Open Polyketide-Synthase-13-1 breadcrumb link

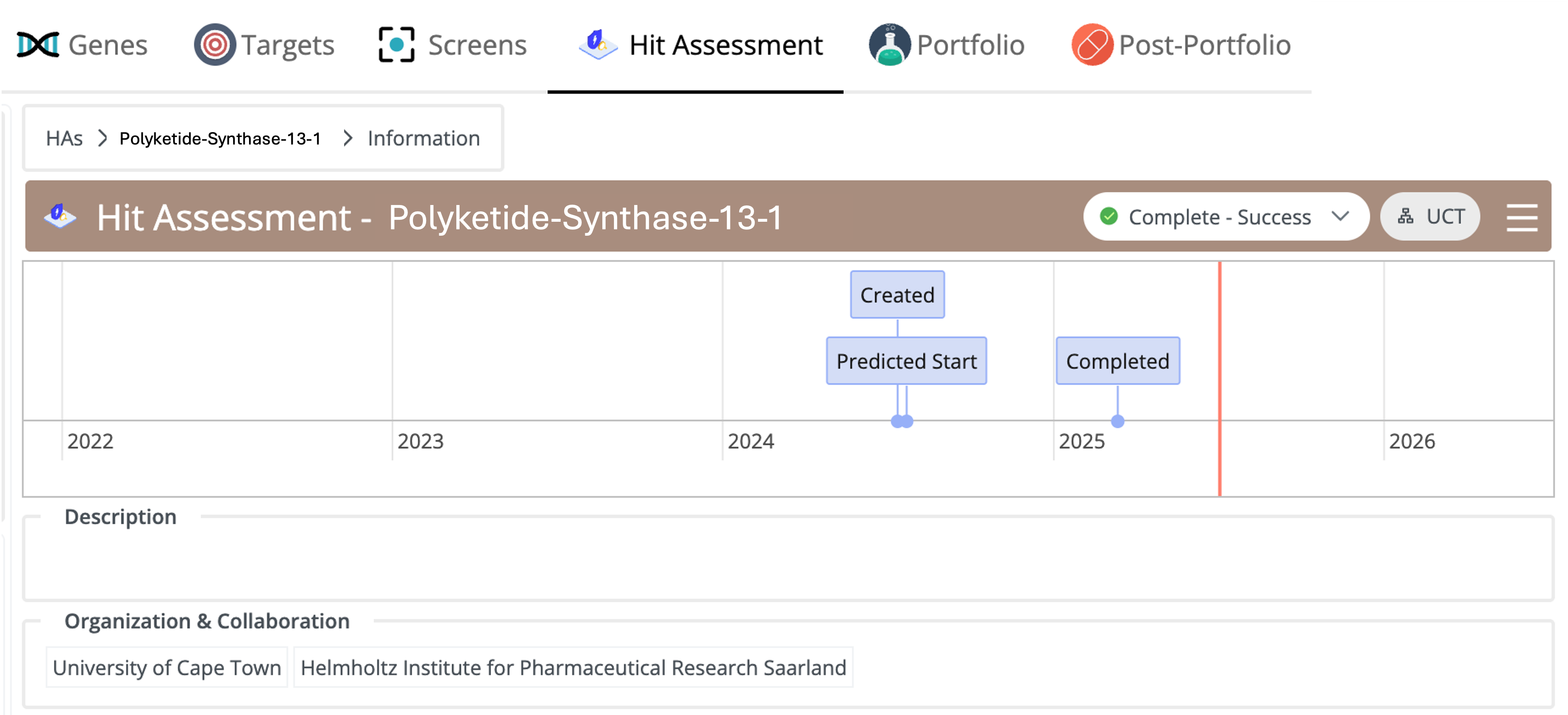220,138
